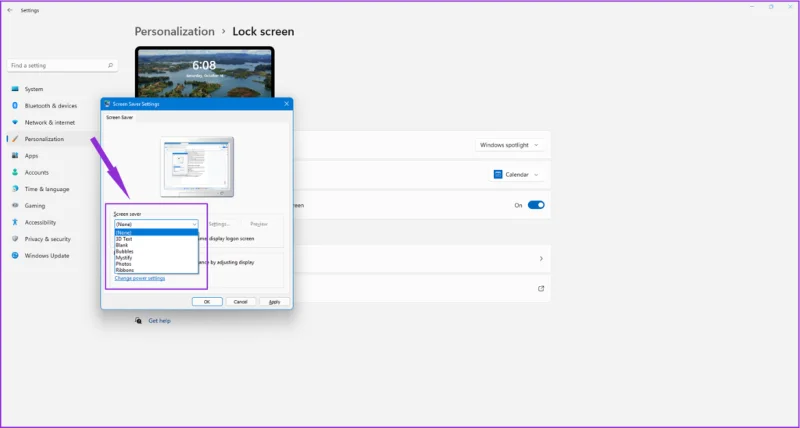Open the Change power settings link
The image size is (800, 428).
[140, 279]
